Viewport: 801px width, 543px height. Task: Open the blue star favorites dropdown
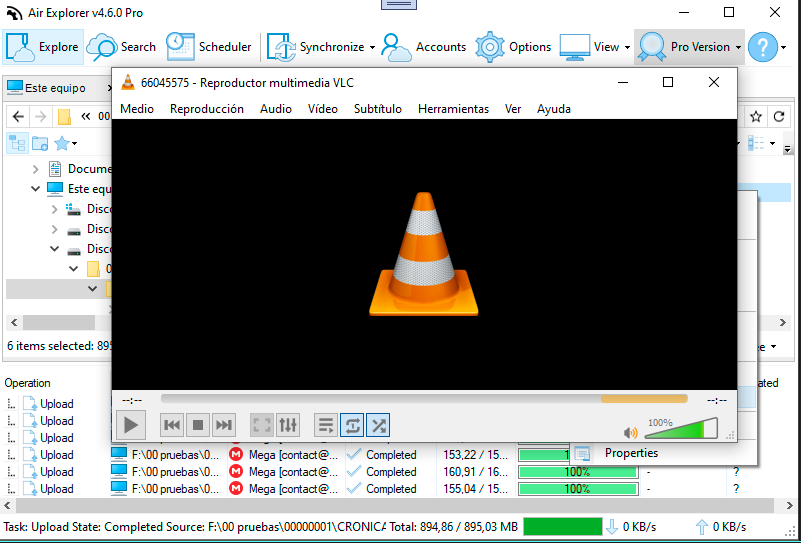point(66,144)
